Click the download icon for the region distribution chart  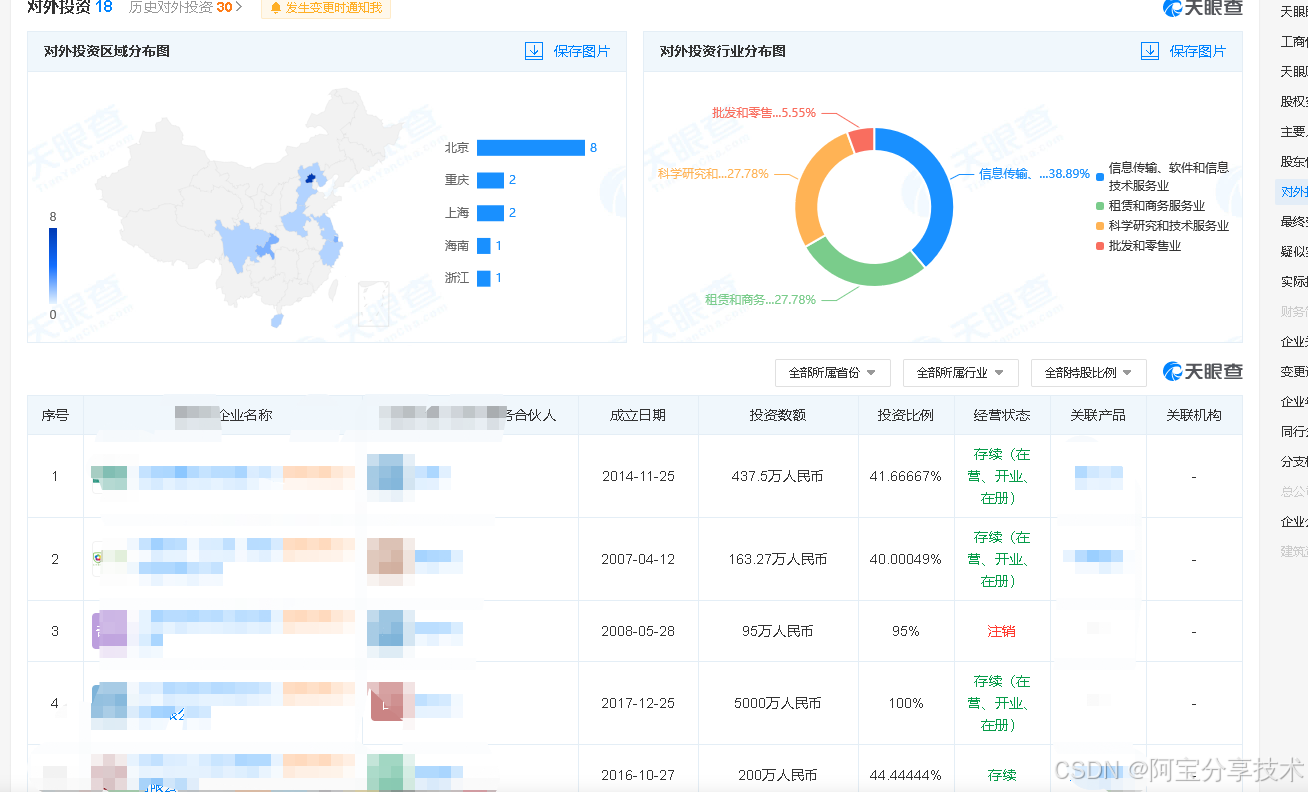tap(534, 51)
